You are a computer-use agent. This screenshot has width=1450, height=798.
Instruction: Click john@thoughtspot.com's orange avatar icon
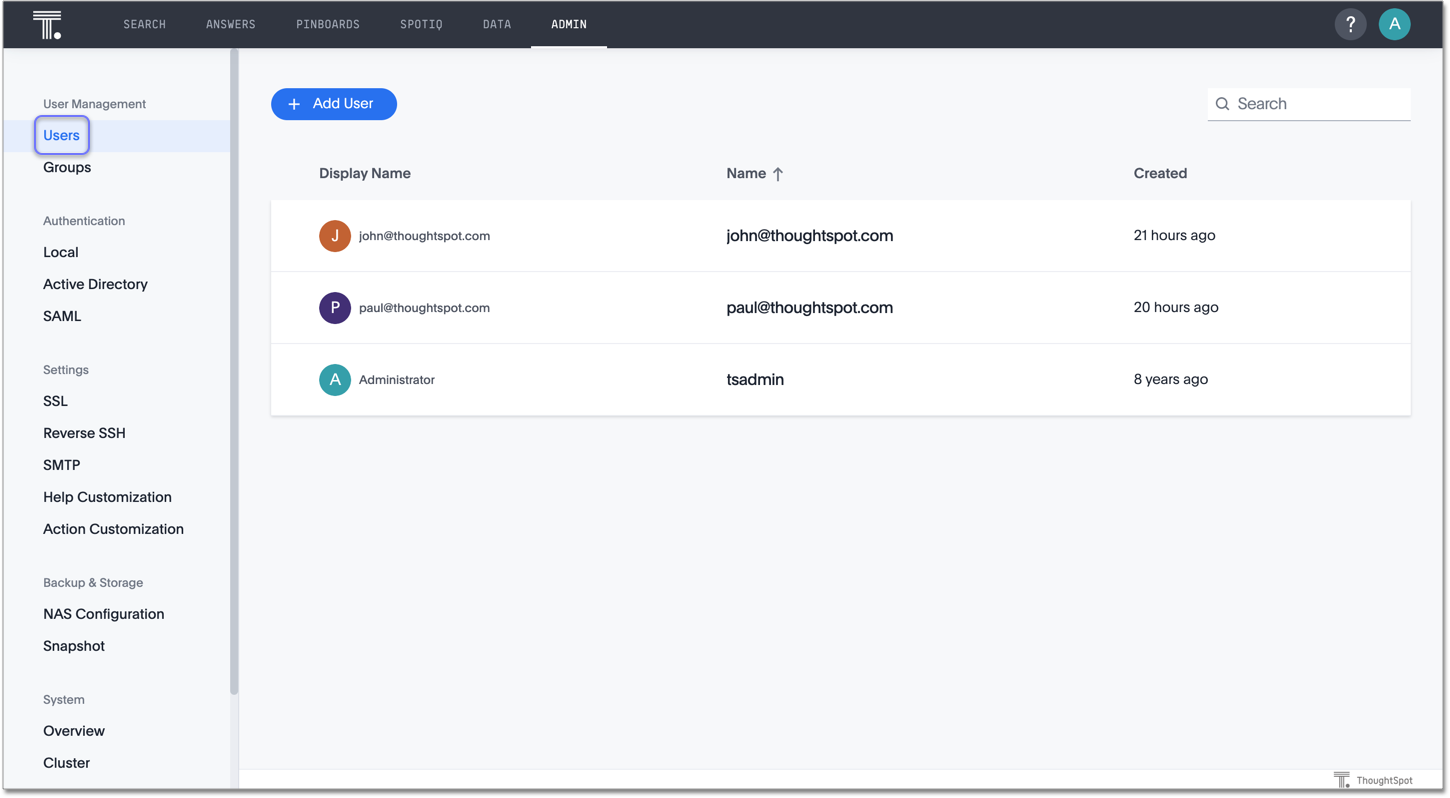tap(335, 236)
